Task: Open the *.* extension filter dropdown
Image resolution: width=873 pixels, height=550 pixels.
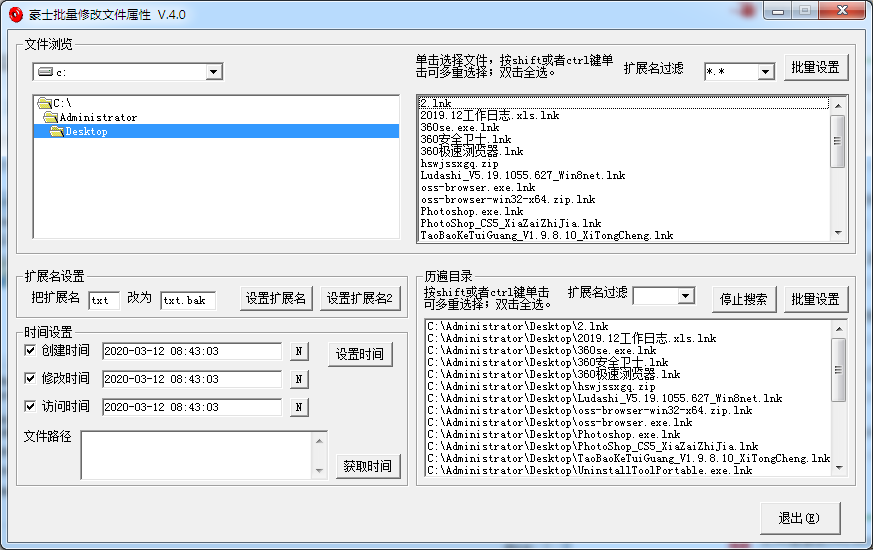Action: coord(766,72)
